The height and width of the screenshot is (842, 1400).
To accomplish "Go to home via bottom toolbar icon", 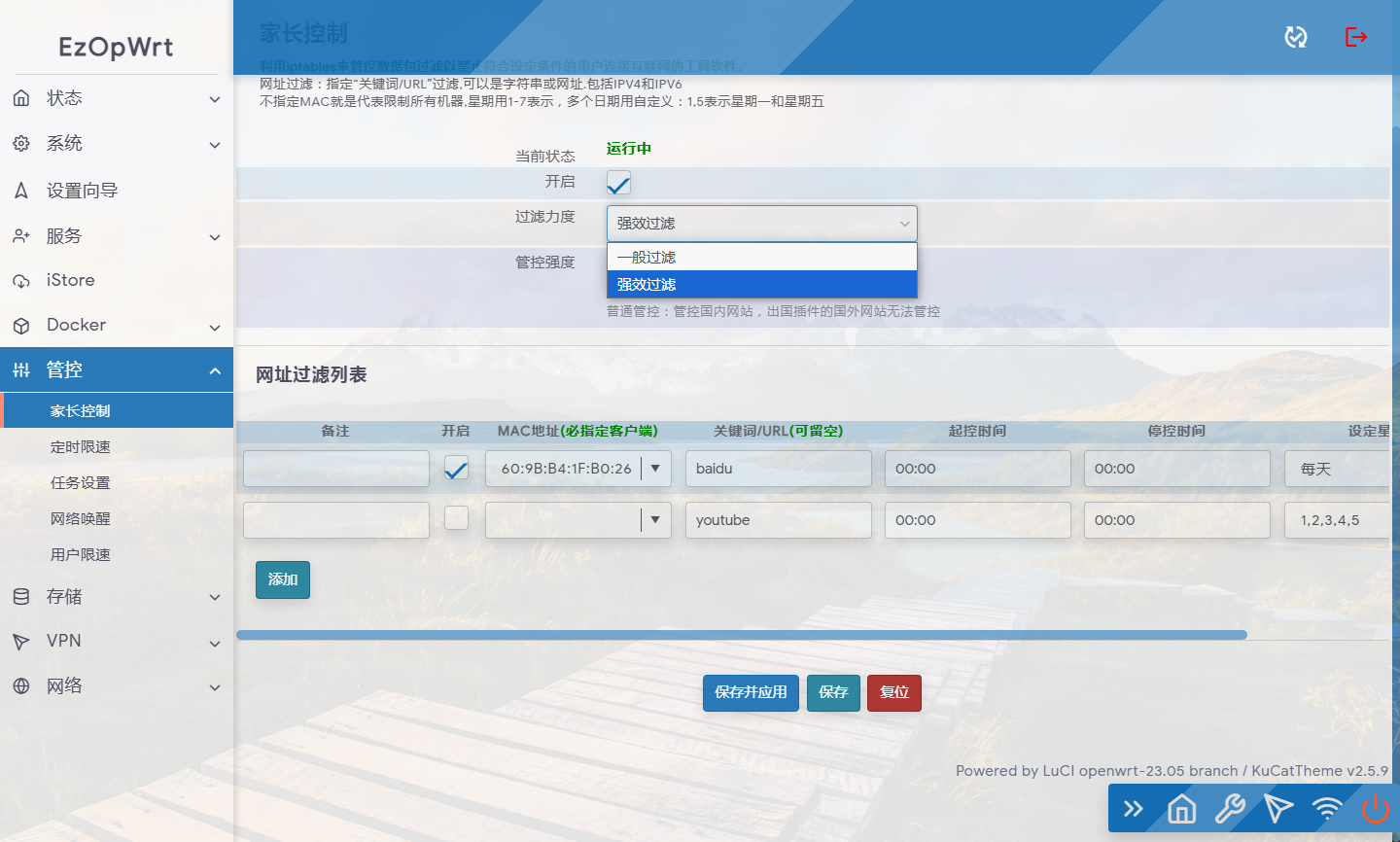I will coord(1182,809).
